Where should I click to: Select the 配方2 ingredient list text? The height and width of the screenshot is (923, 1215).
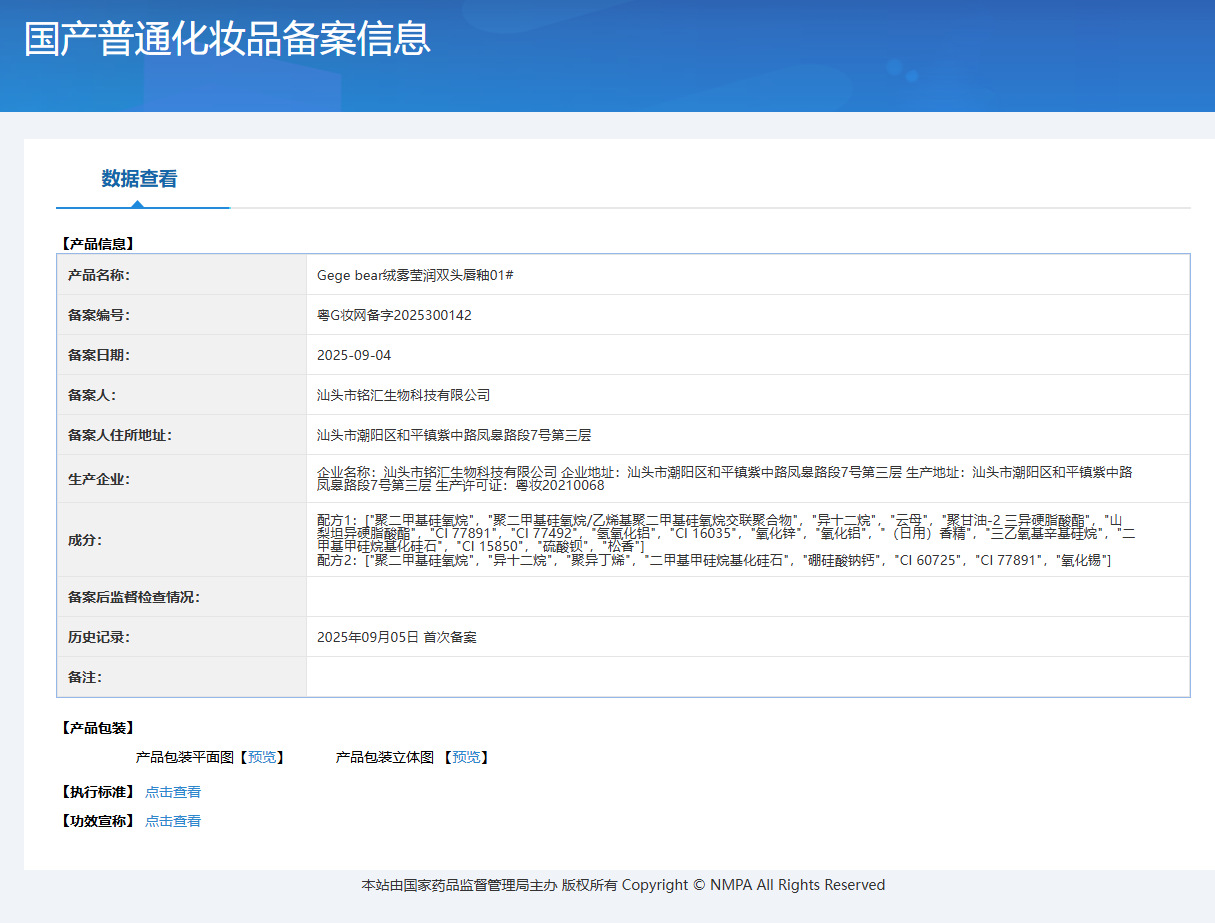[714, 560]
